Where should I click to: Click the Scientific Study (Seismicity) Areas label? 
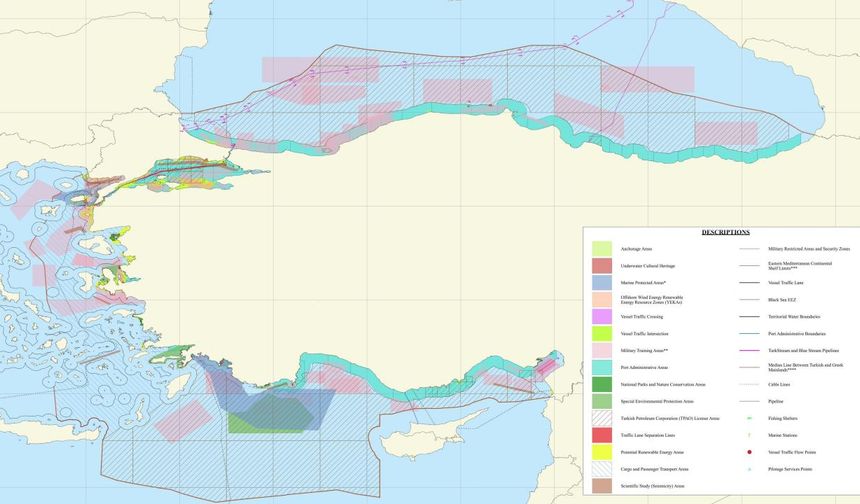point(652,486)
